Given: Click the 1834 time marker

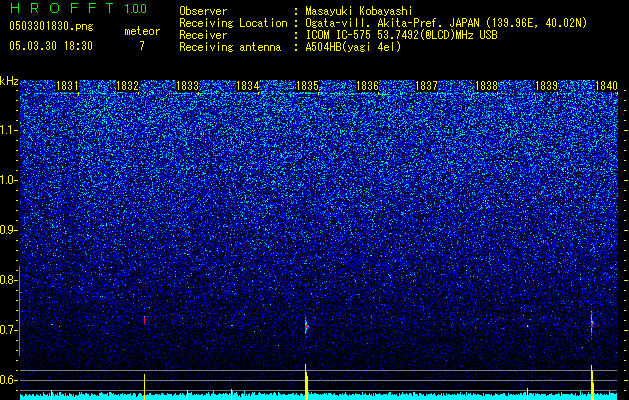Looking at the screenshot, I should click(x=247, y=86).
